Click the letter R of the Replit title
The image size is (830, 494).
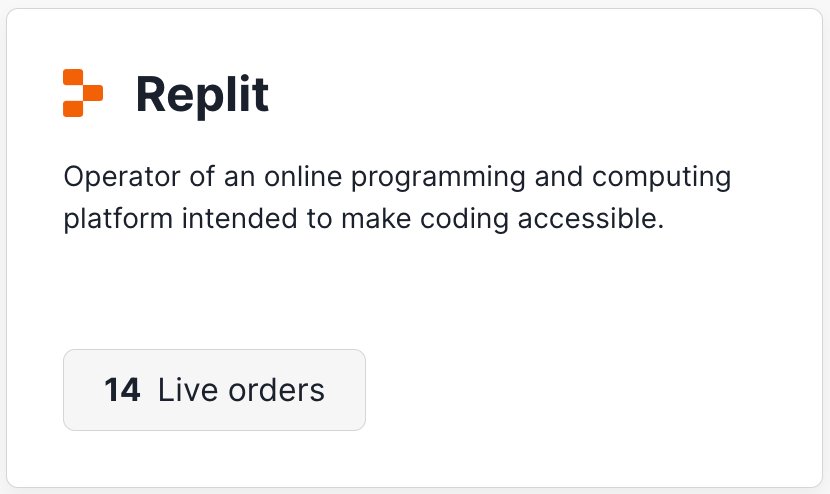pos(152,94)
